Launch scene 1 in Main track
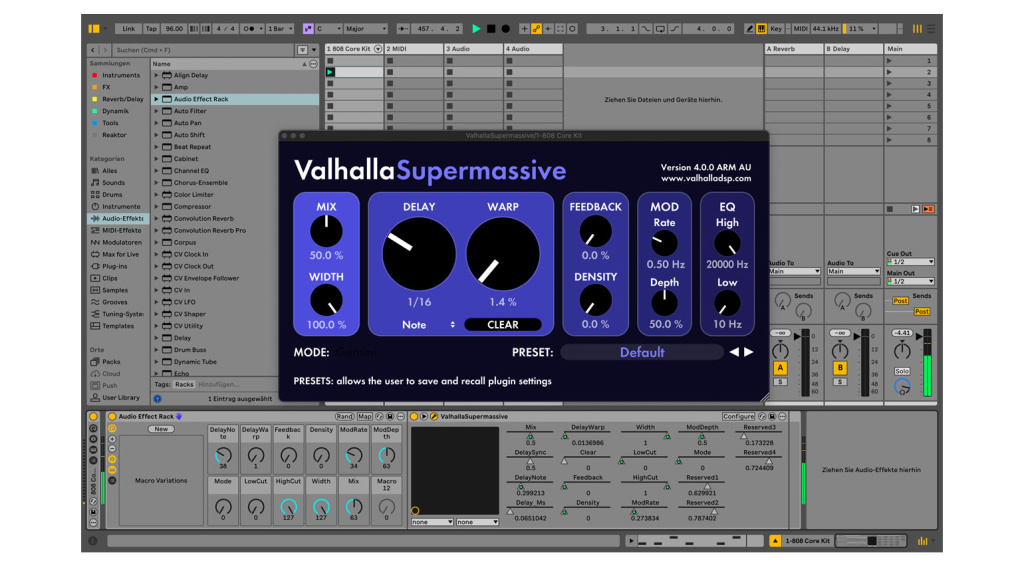Viewport: 1024px width, 565px height. [889, 61]
